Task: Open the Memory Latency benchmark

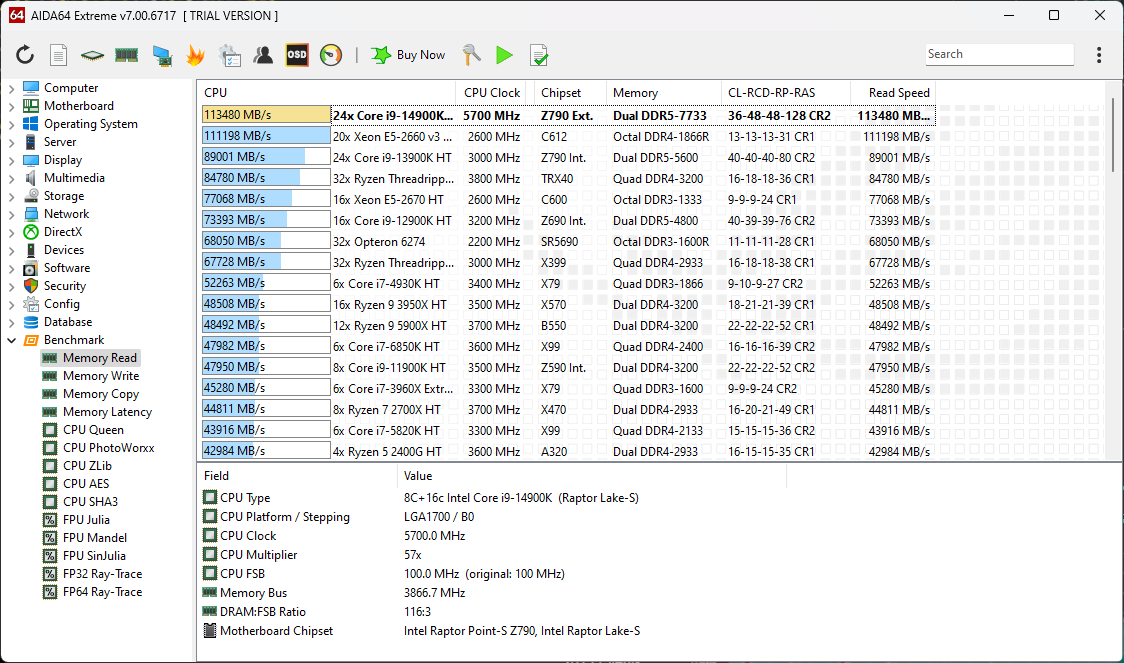Action: [108, 411]
